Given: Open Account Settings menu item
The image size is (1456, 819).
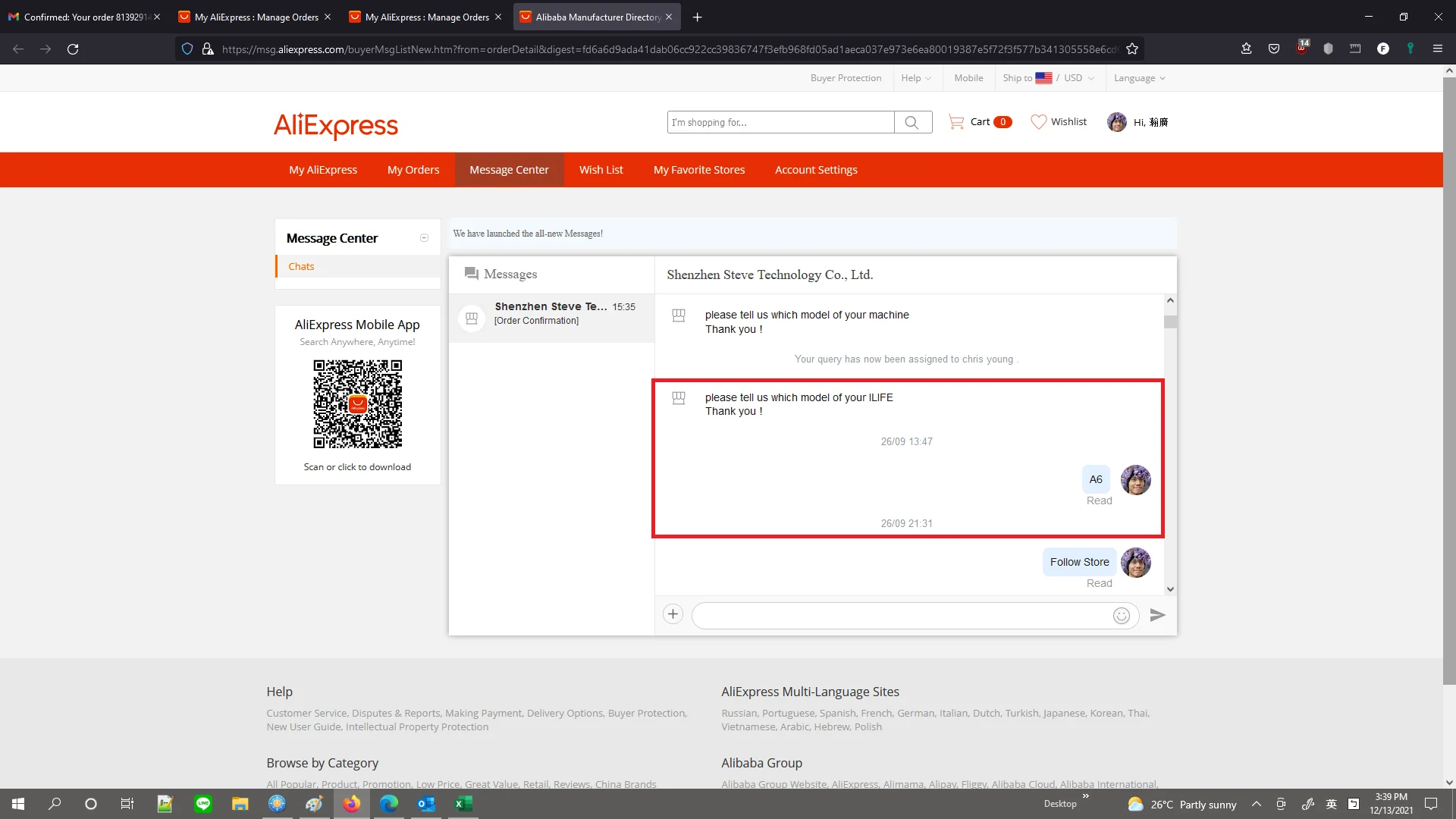Looking at the screenshot, I should [x=816, y=170].
